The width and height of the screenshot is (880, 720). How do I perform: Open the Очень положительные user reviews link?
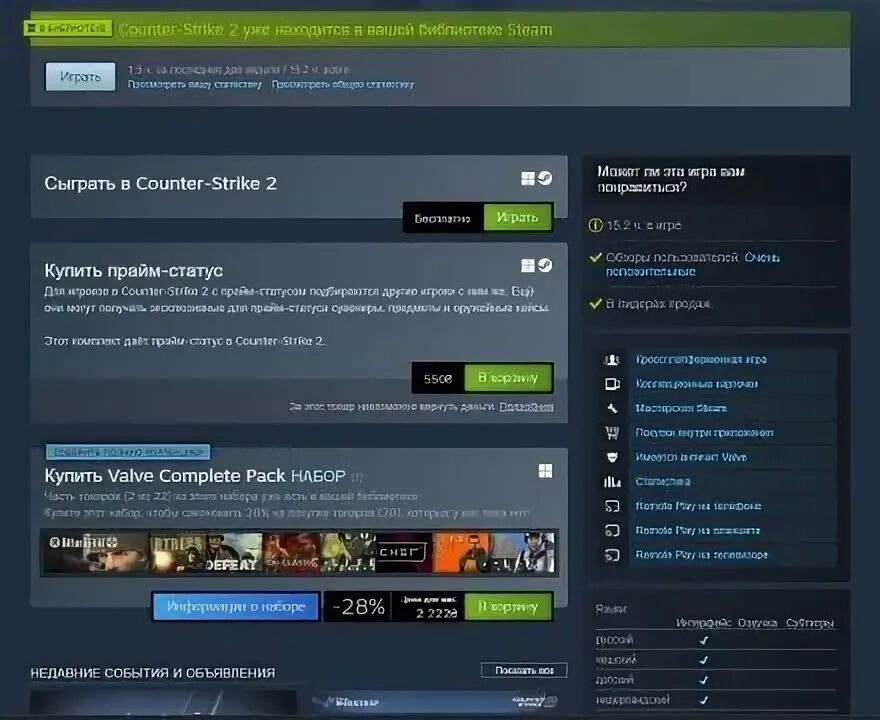pyautogui.click(x=693, y=264)
